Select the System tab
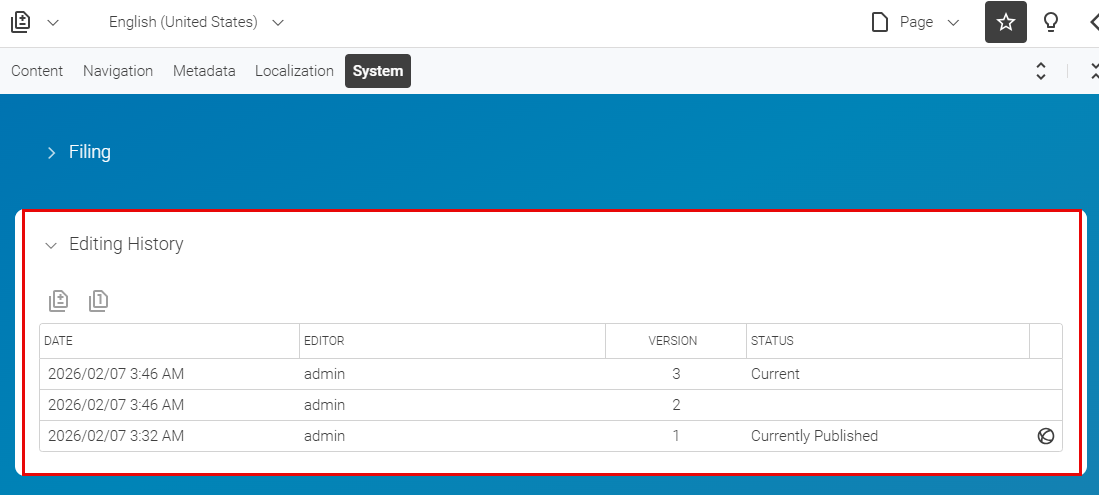The image size is (1099, 495). 378,71
